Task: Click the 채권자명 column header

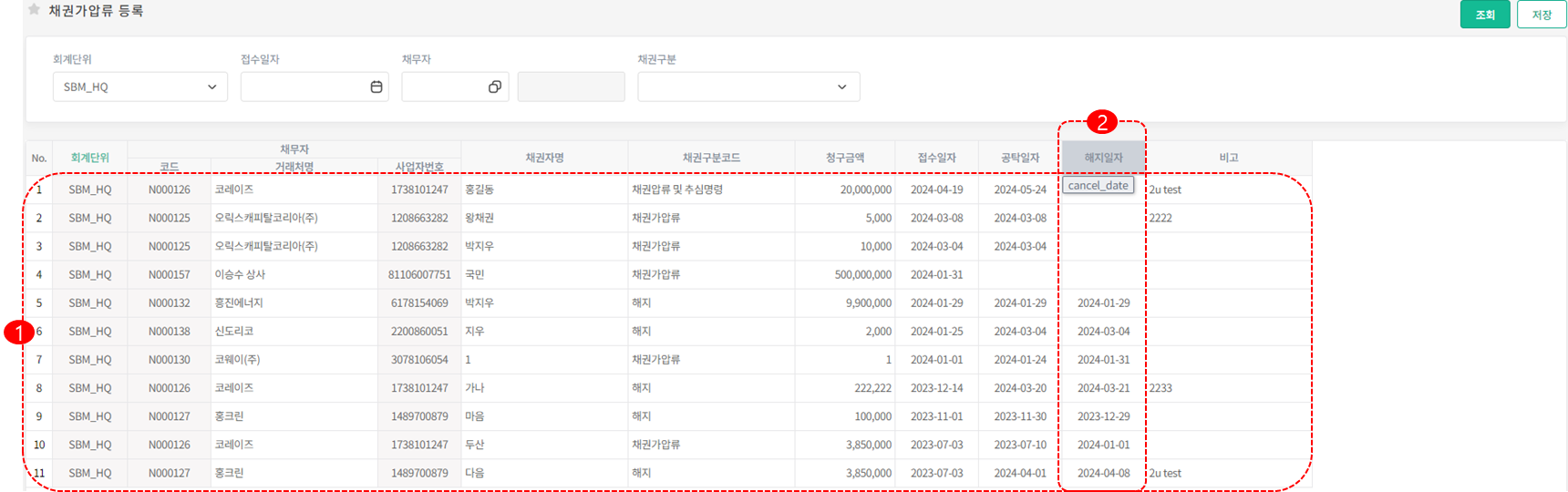Action: [x=544, y=158]
